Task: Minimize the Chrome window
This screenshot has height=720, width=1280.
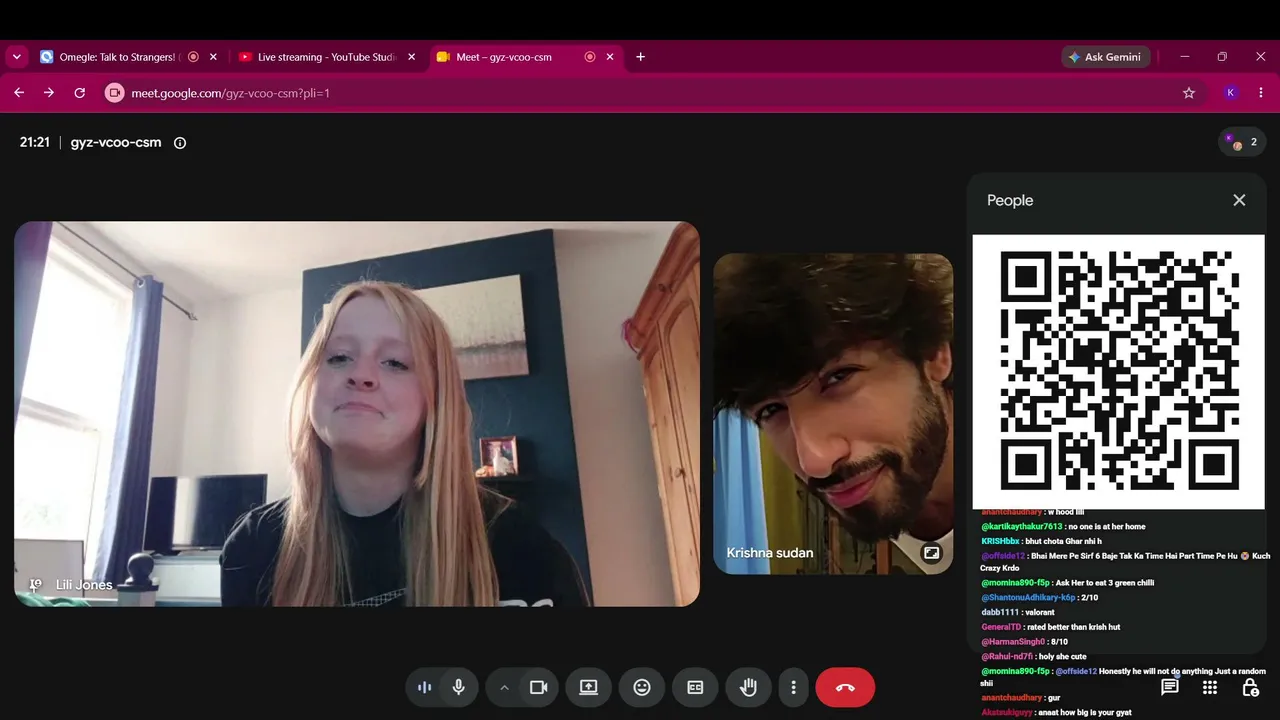Action: [x=1185, y=57]
